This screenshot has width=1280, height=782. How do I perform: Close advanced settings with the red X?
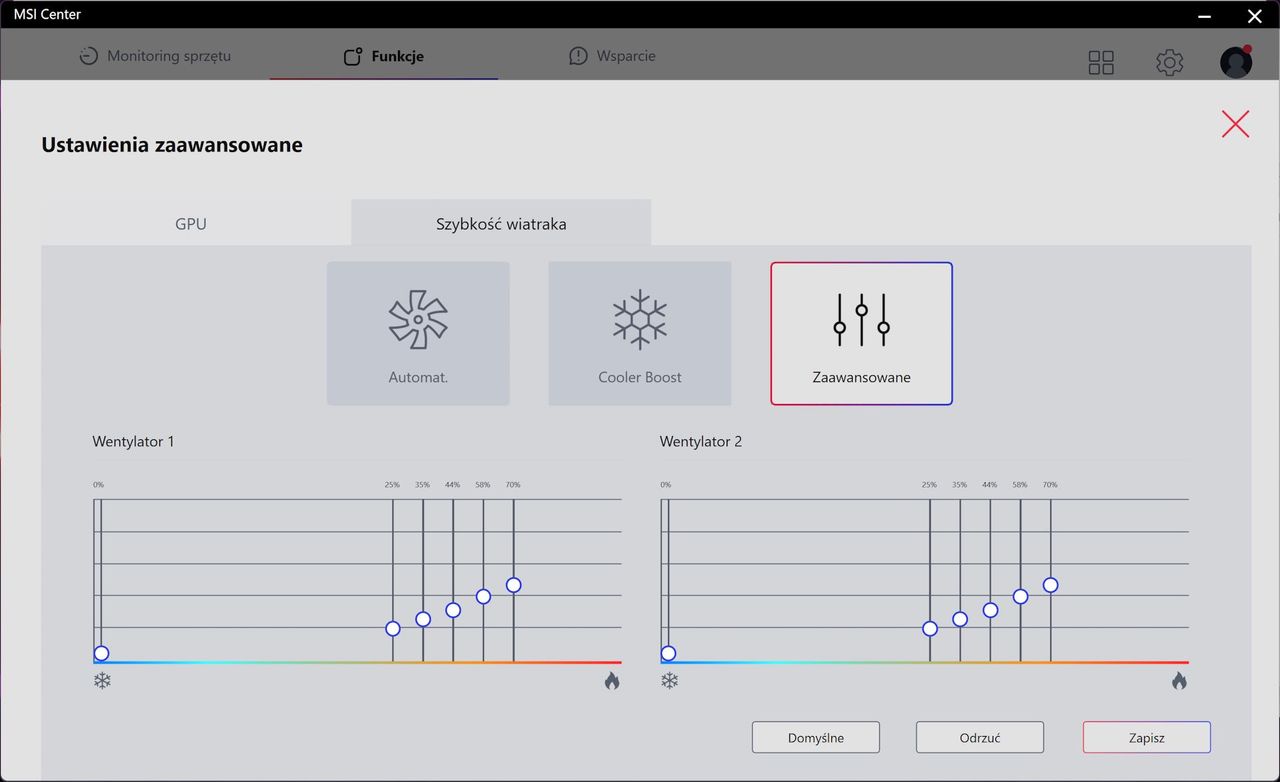[x=1235, y=124]
